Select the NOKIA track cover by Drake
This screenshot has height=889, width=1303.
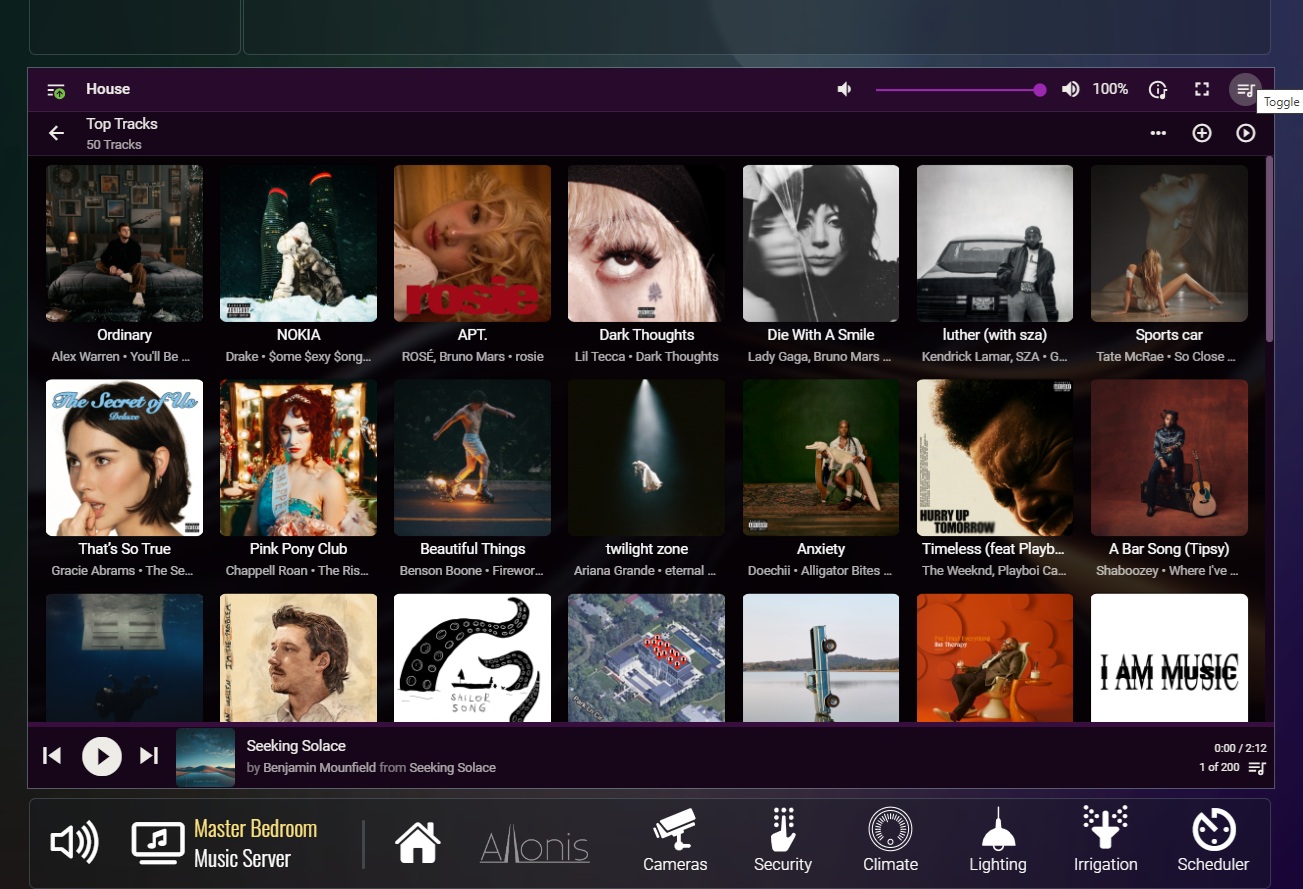coord(298,243)
